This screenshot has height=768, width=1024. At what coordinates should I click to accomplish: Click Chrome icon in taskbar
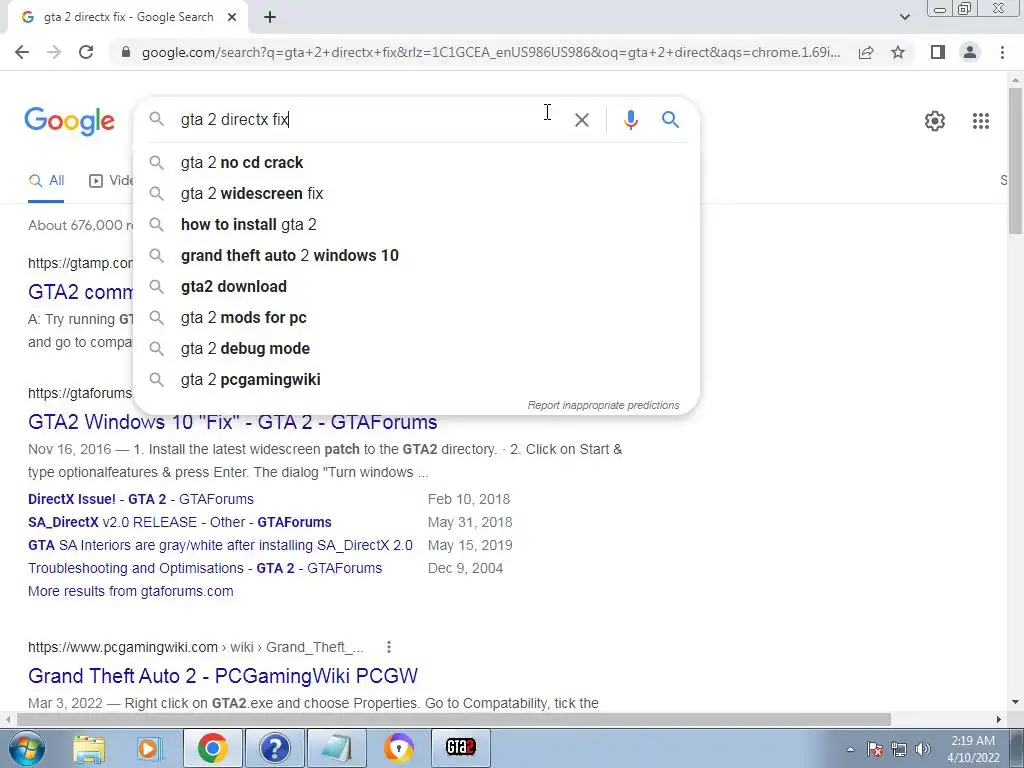(x=212, y=748)
